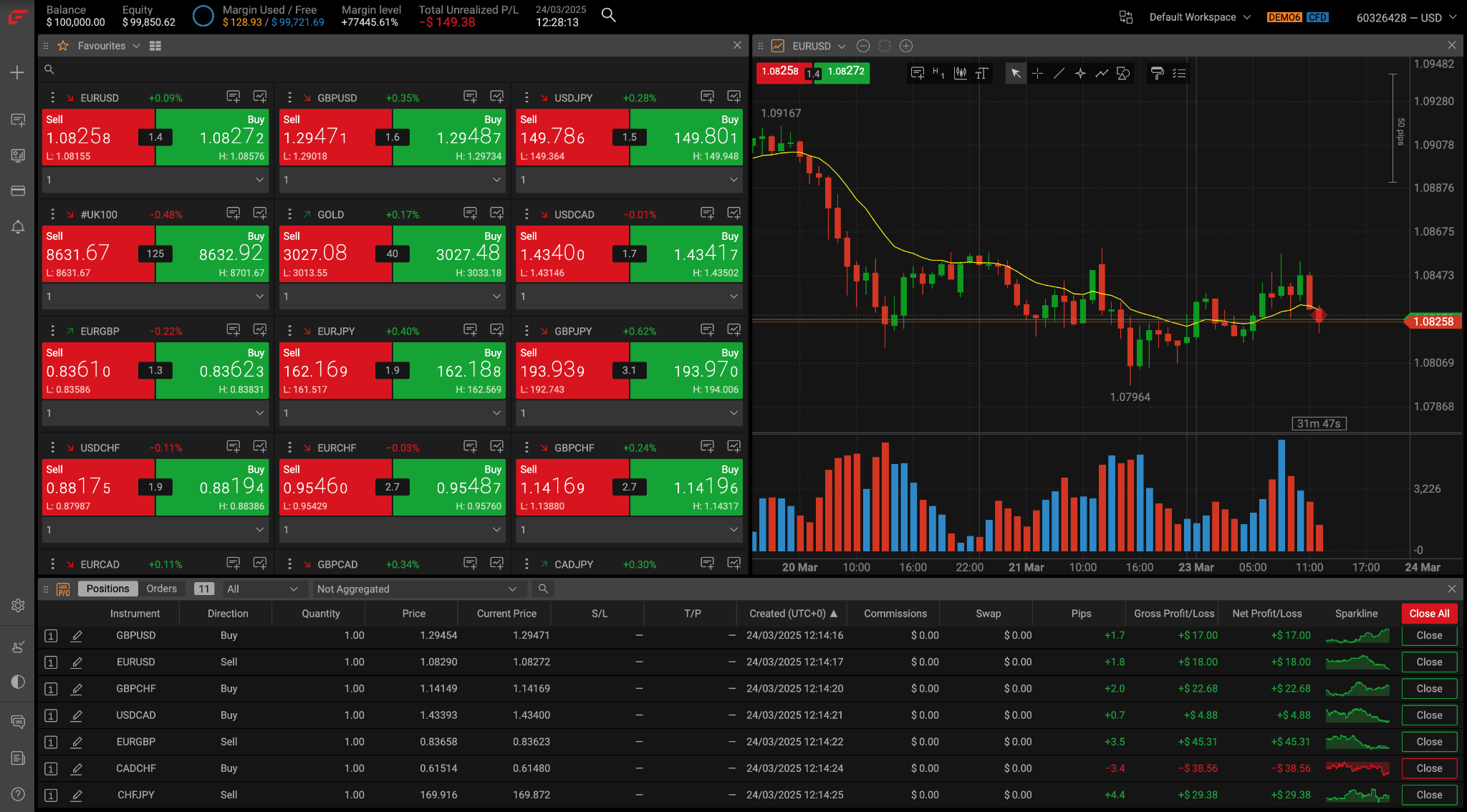Expand the Default Workspace dropdown
Viewport: 1467px width, 812px height.
[1200, 17]
